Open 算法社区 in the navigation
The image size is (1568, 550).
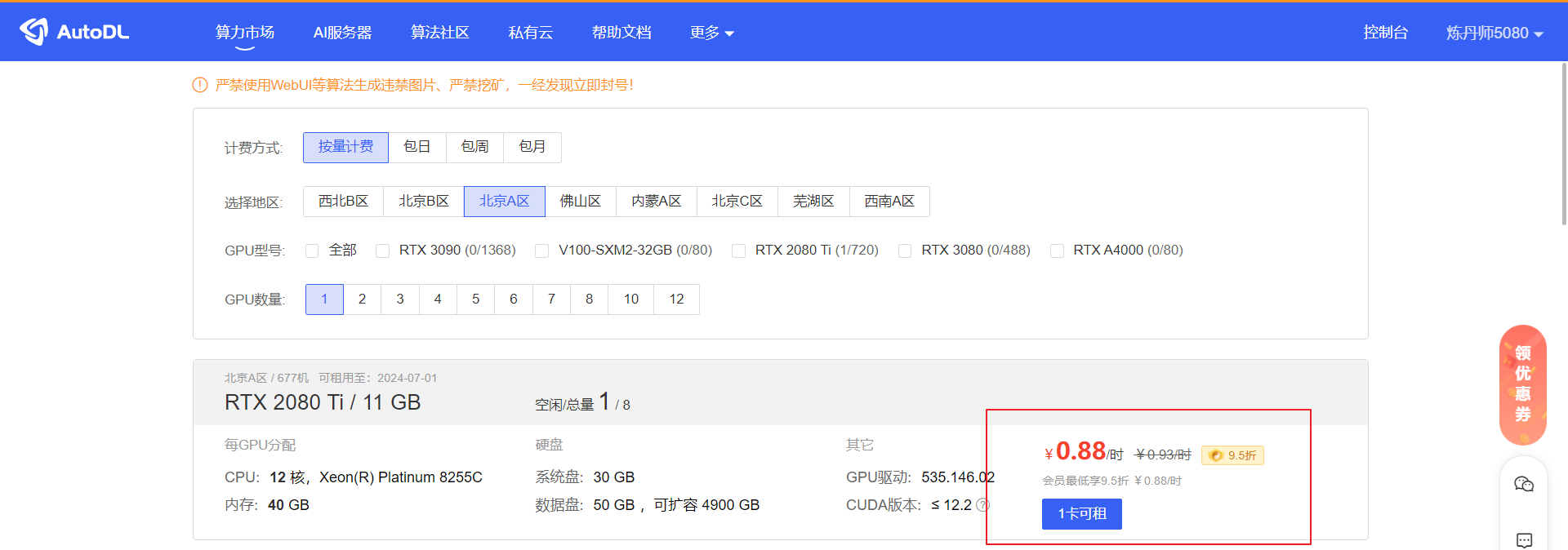(440, 33)
